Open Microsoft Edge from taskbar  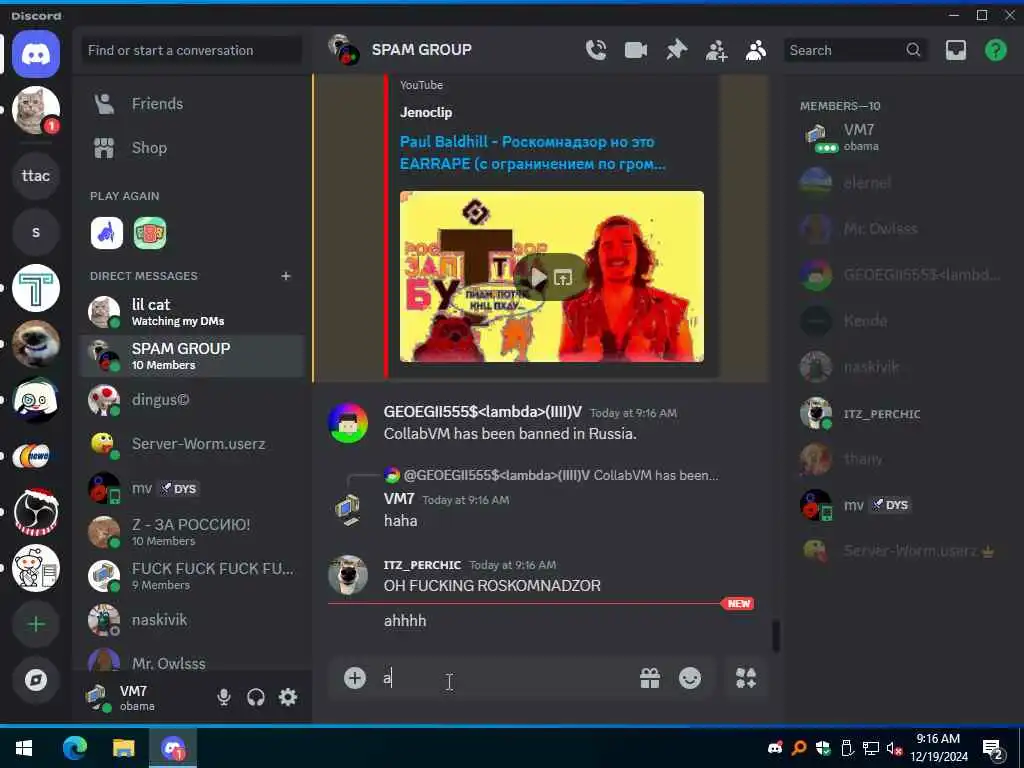[74, 748]
